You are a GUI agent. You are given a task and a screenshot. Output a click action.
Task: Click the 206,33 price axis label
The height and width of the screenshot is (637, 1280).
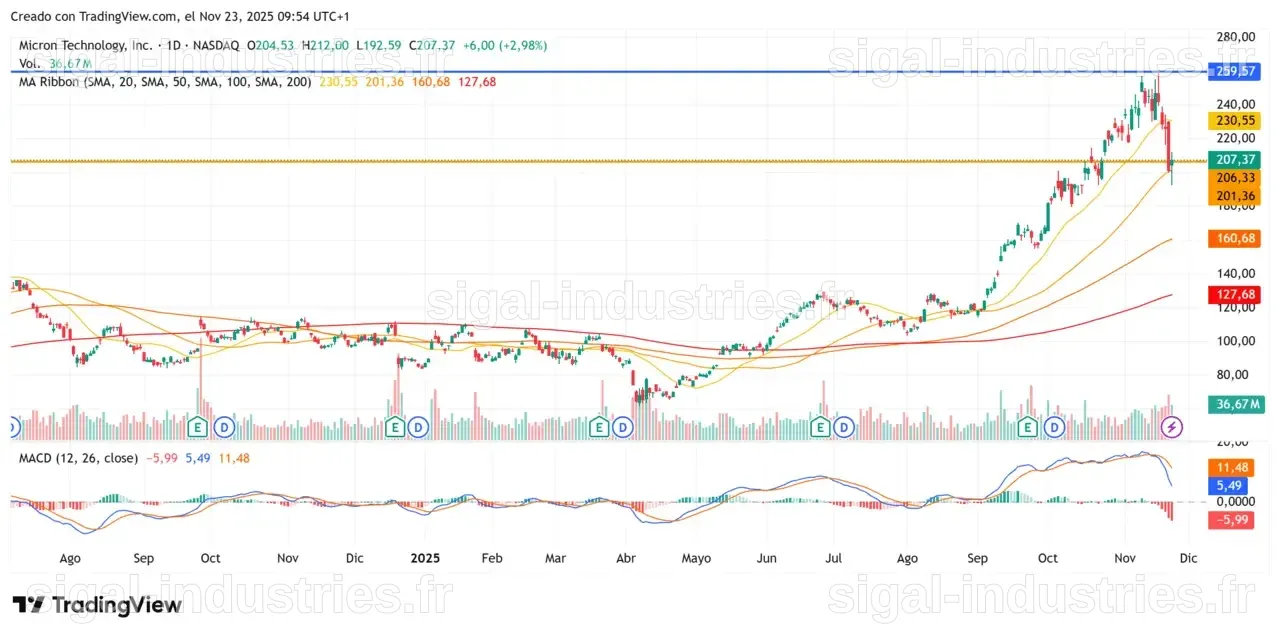click(1234, 177)
